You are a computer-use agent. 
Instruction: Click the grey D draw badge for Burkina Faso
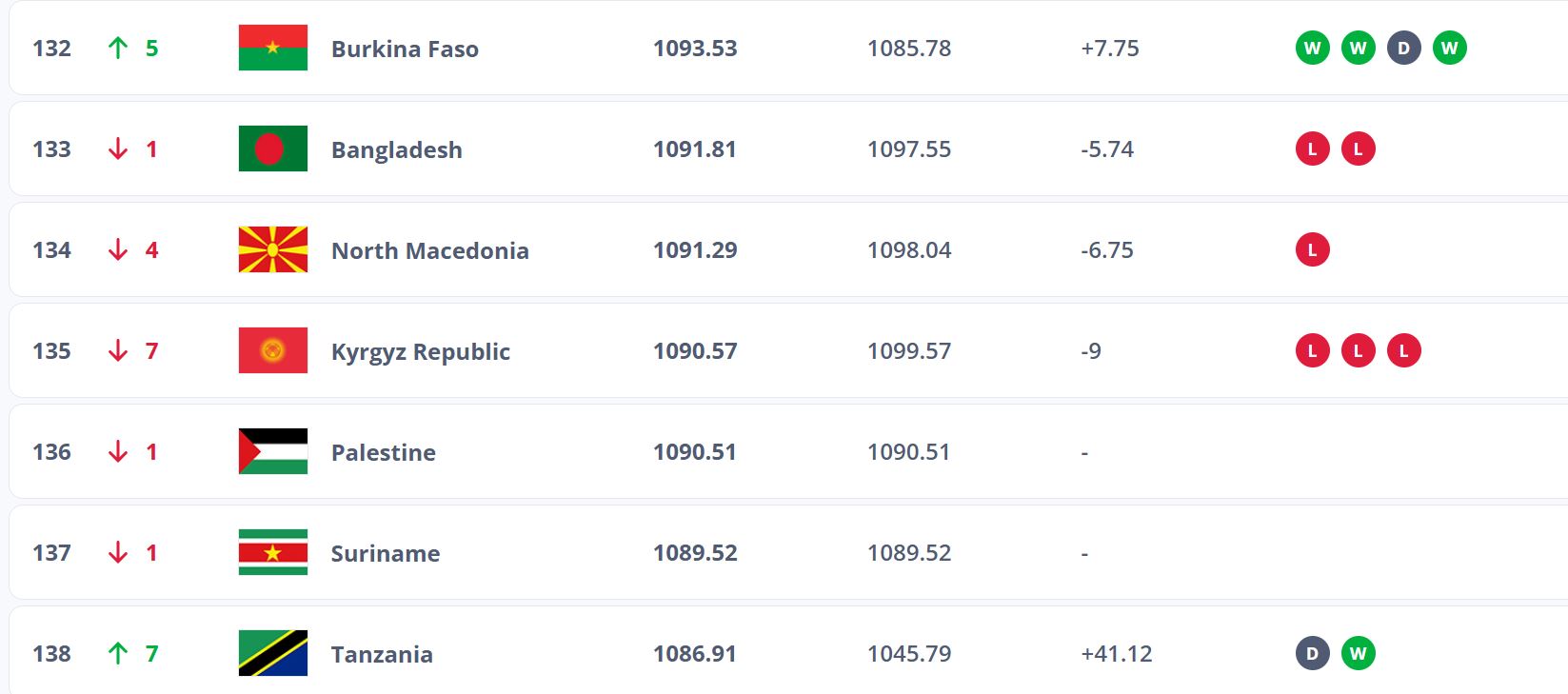click(1403, 48)
